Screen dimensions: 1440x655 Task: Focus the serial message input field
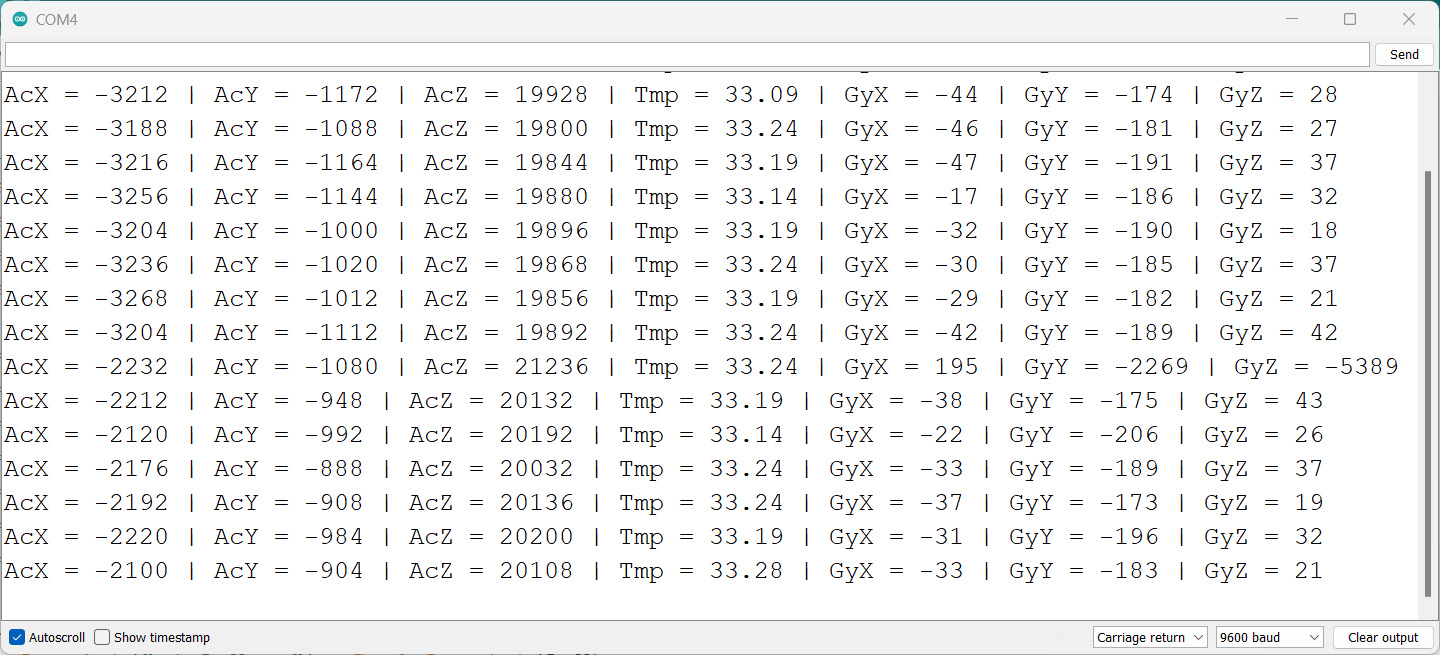(x=687, y=54)
